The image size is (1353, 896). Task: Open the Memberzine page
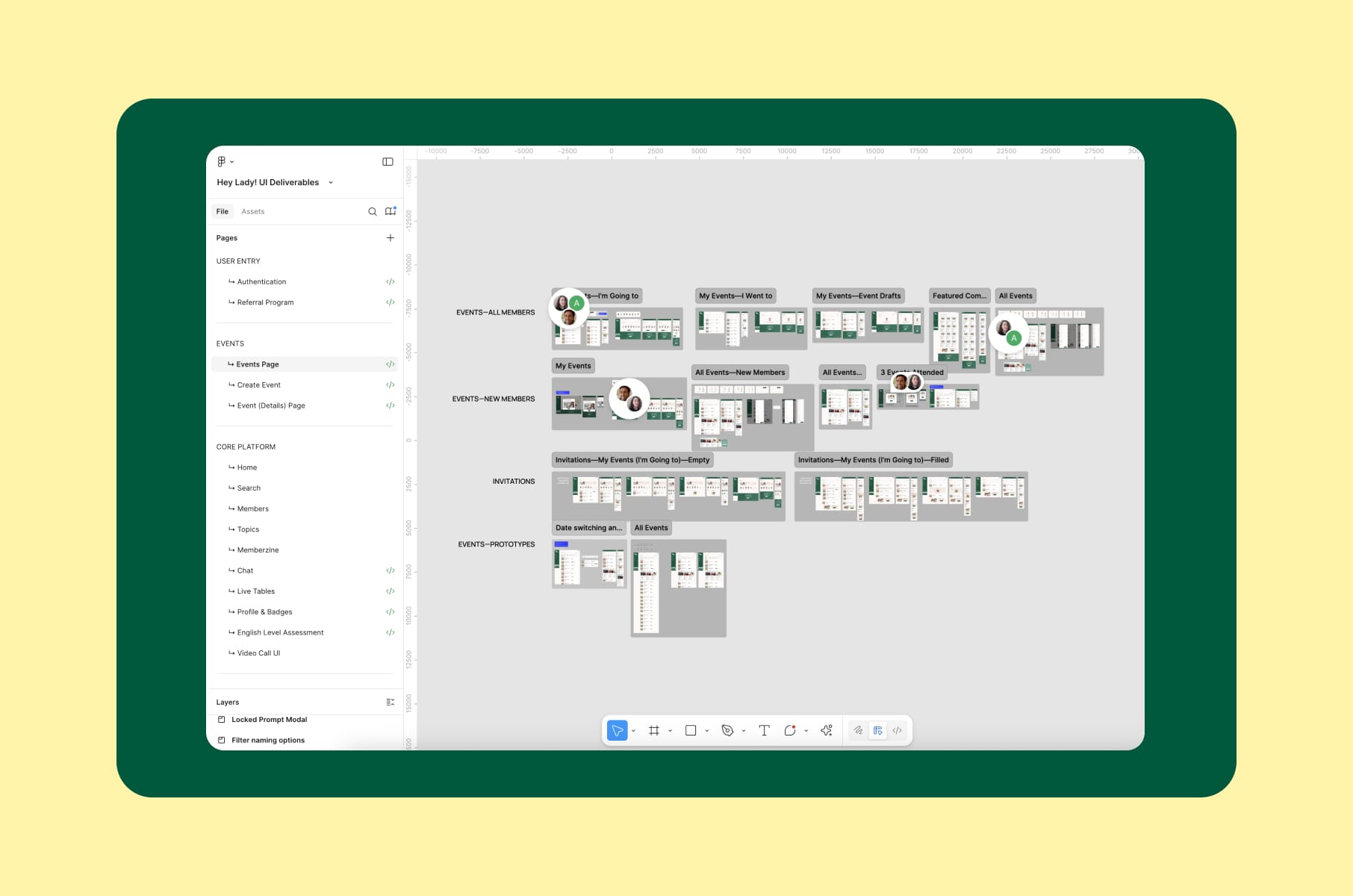coord(258,550)
